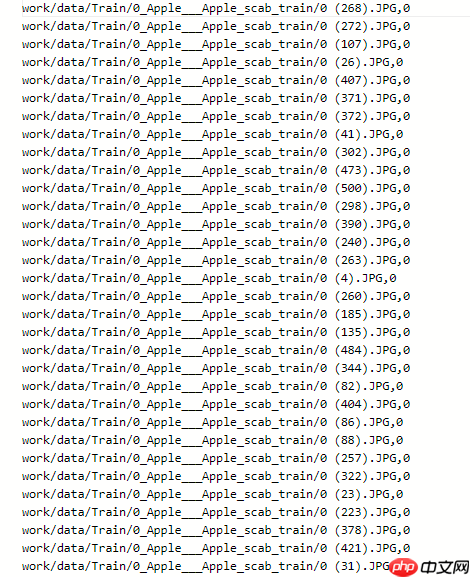Select the (378).JPG,0 entry
Viewport: 470px width, 577px height.
click(216, 531)
